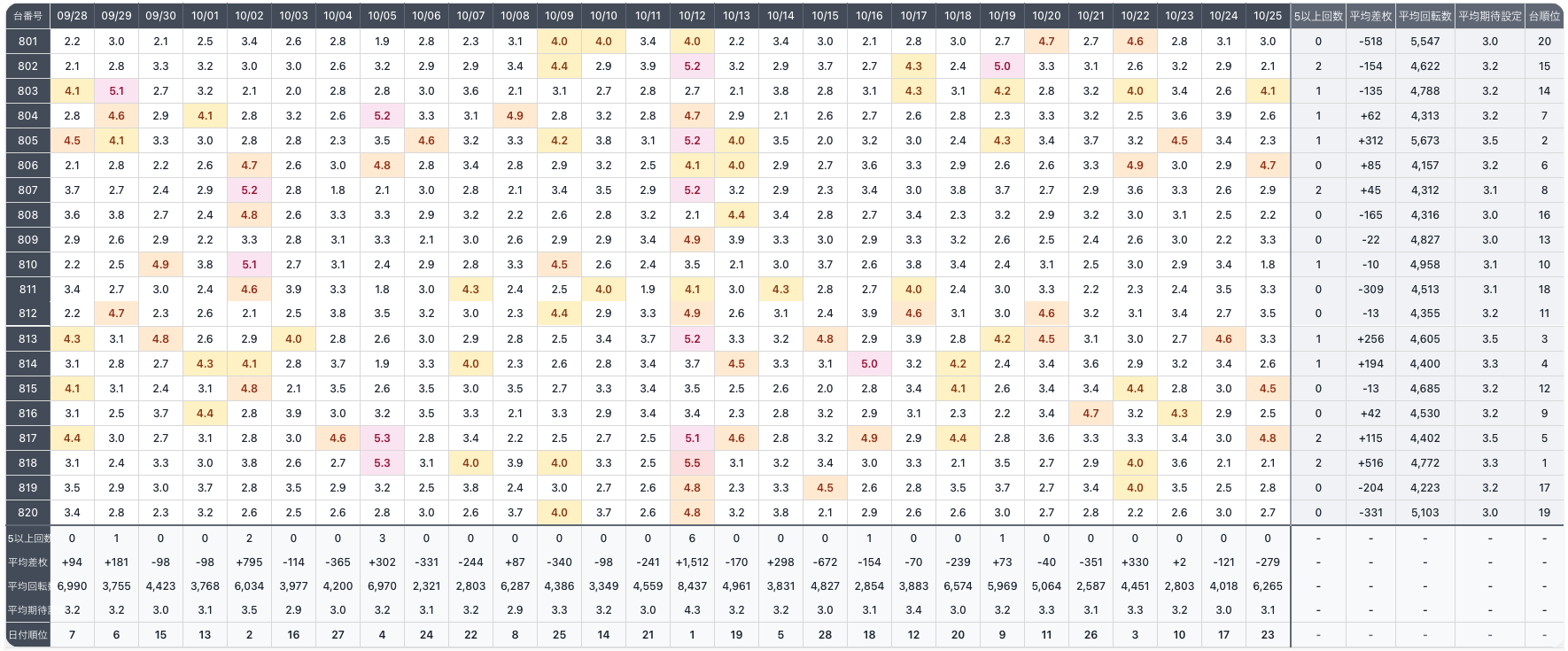The image size is (1568, 651).
Task: Click the +516 value in row 818
Action: pyautogui.click(x=1370, y=462)
